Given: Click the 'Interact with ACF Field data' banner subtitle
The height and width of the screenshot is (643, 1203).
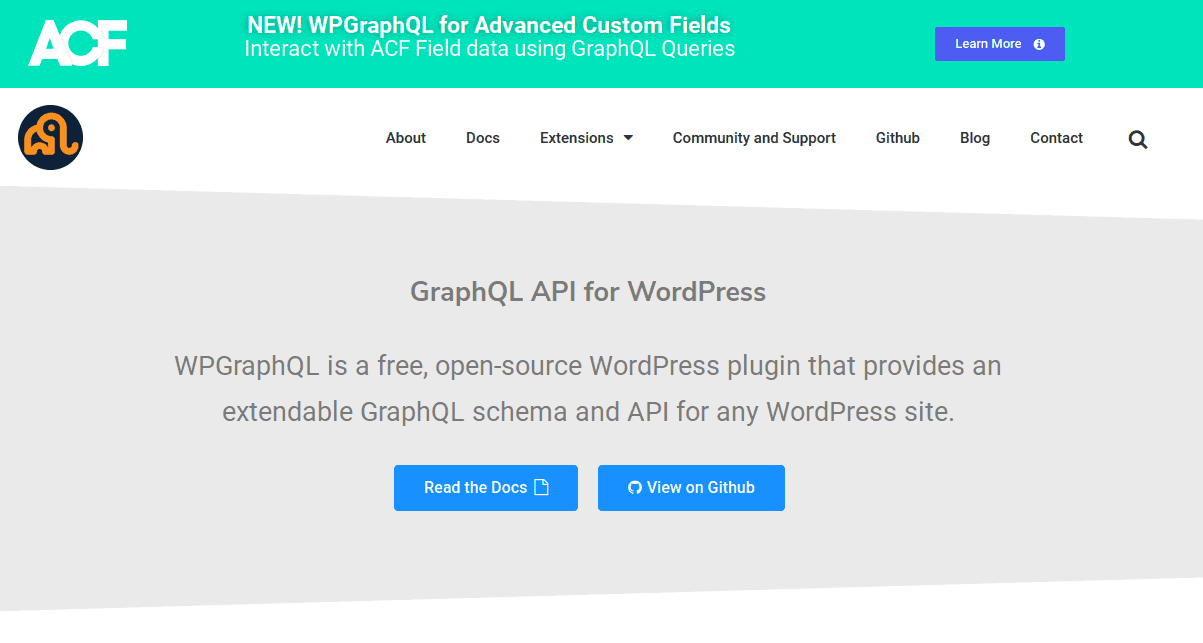Looking at the screenshot, I should pyautogui.click(x=489, y=48).
